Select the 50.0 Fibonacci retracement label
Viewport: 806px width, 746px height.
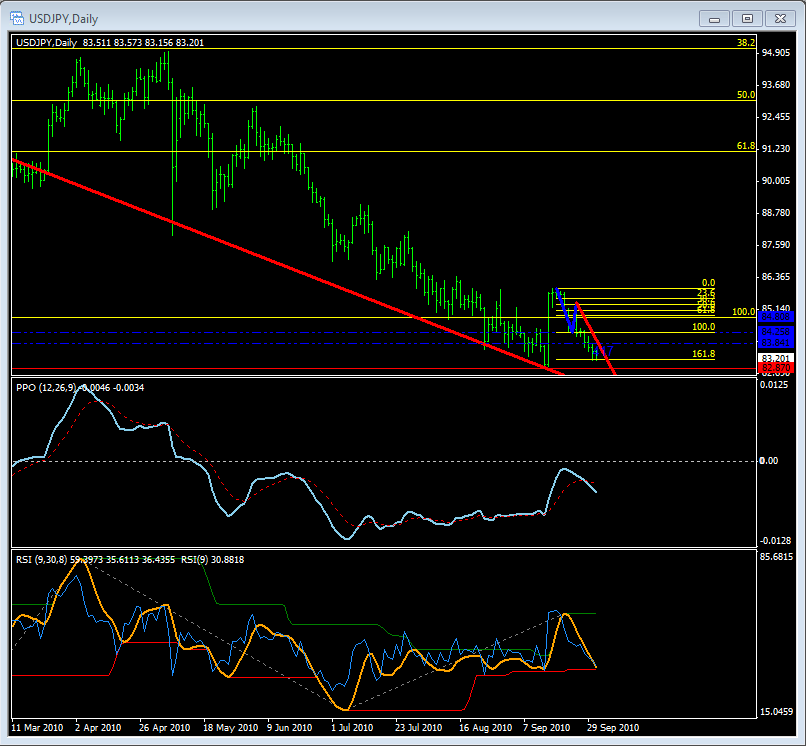pyautogui.click(x=744, y=95)
